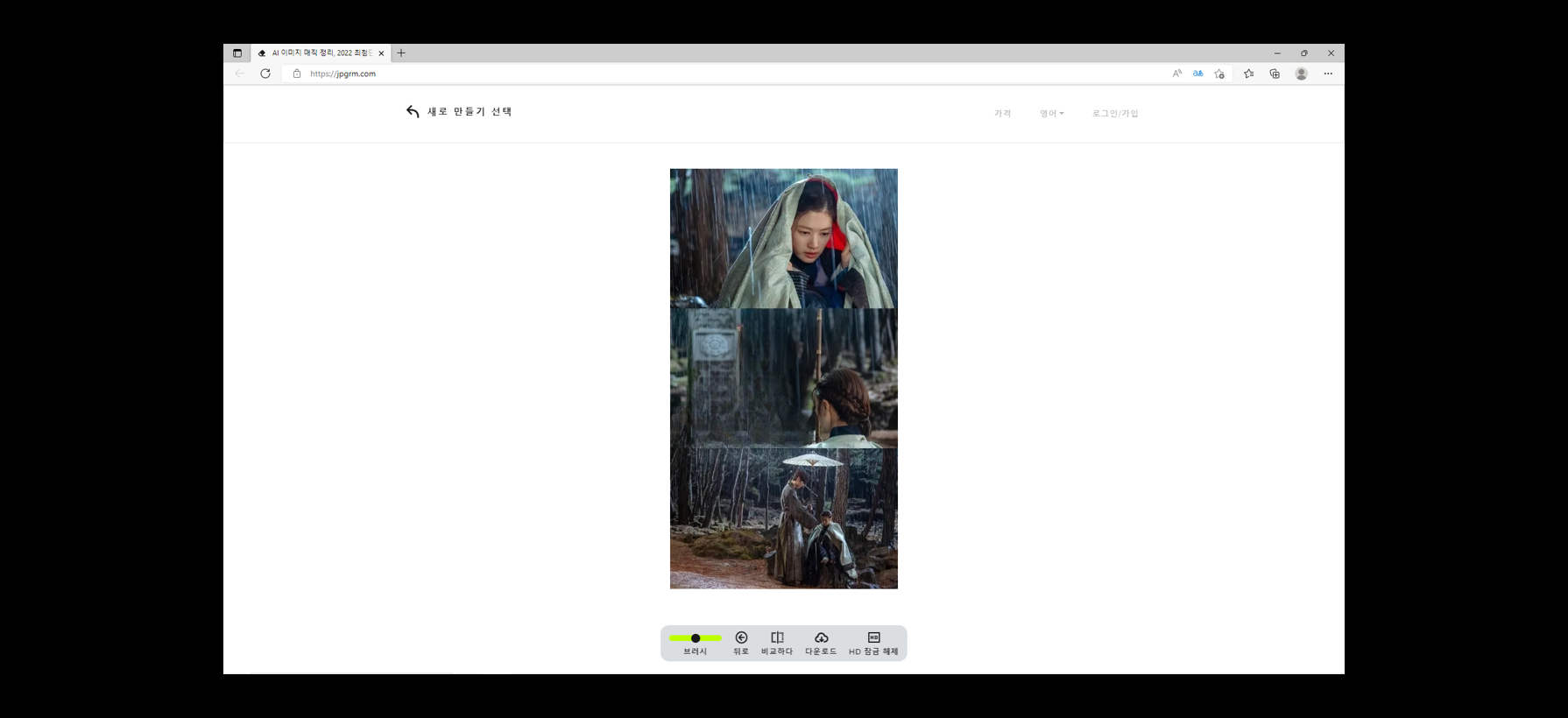
Task: Open the tab actions menu icon
Action: point(237,53)
